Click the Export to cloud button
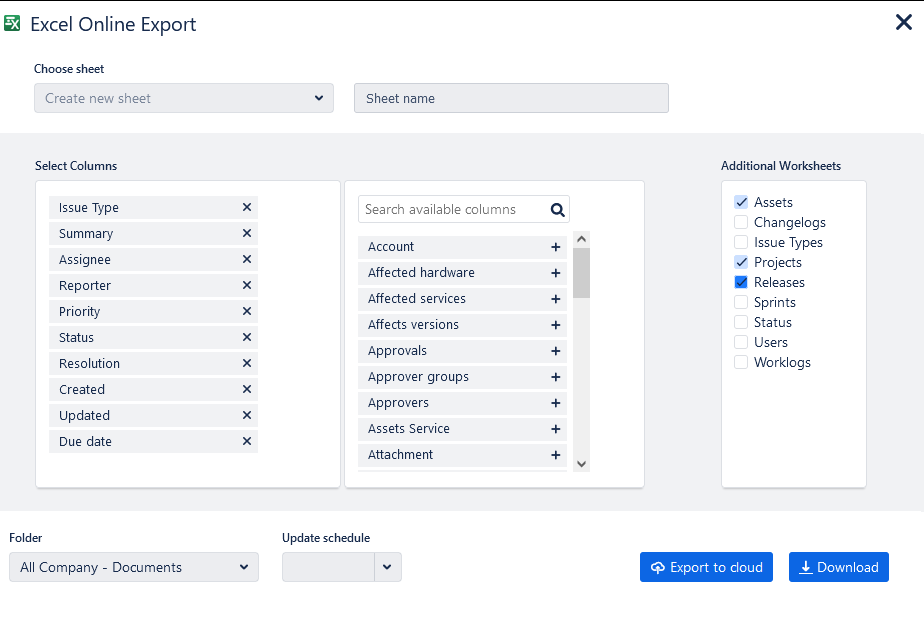This screenshot has height=640, width=924. click(x=706, y=567)
